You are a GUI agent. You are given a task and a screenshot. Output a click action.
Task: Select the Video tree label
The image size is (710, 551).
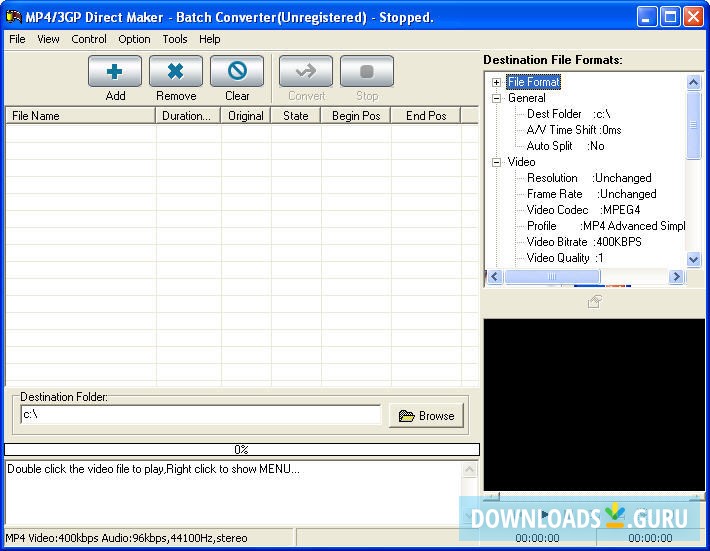pyautogui.click(x=521, y=162)
